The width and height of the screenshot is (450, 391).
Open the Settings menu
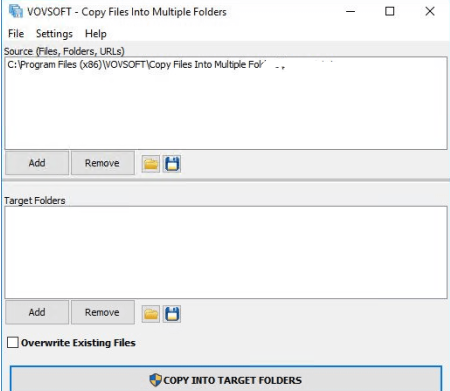[54, 34]
